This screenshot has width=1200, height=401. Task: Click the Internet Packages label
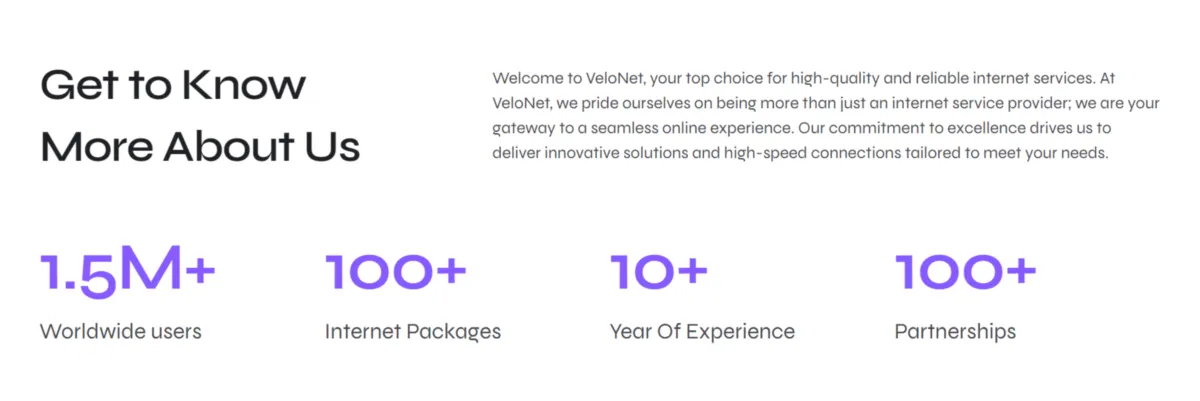point(413,332)
